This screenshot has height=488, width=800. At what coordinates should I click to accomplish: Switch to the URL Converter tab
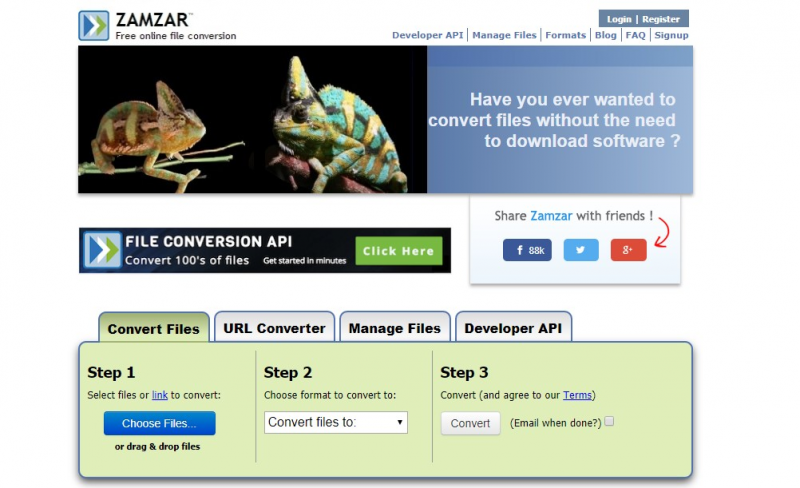pyautogui.click(x=274, y=328)
